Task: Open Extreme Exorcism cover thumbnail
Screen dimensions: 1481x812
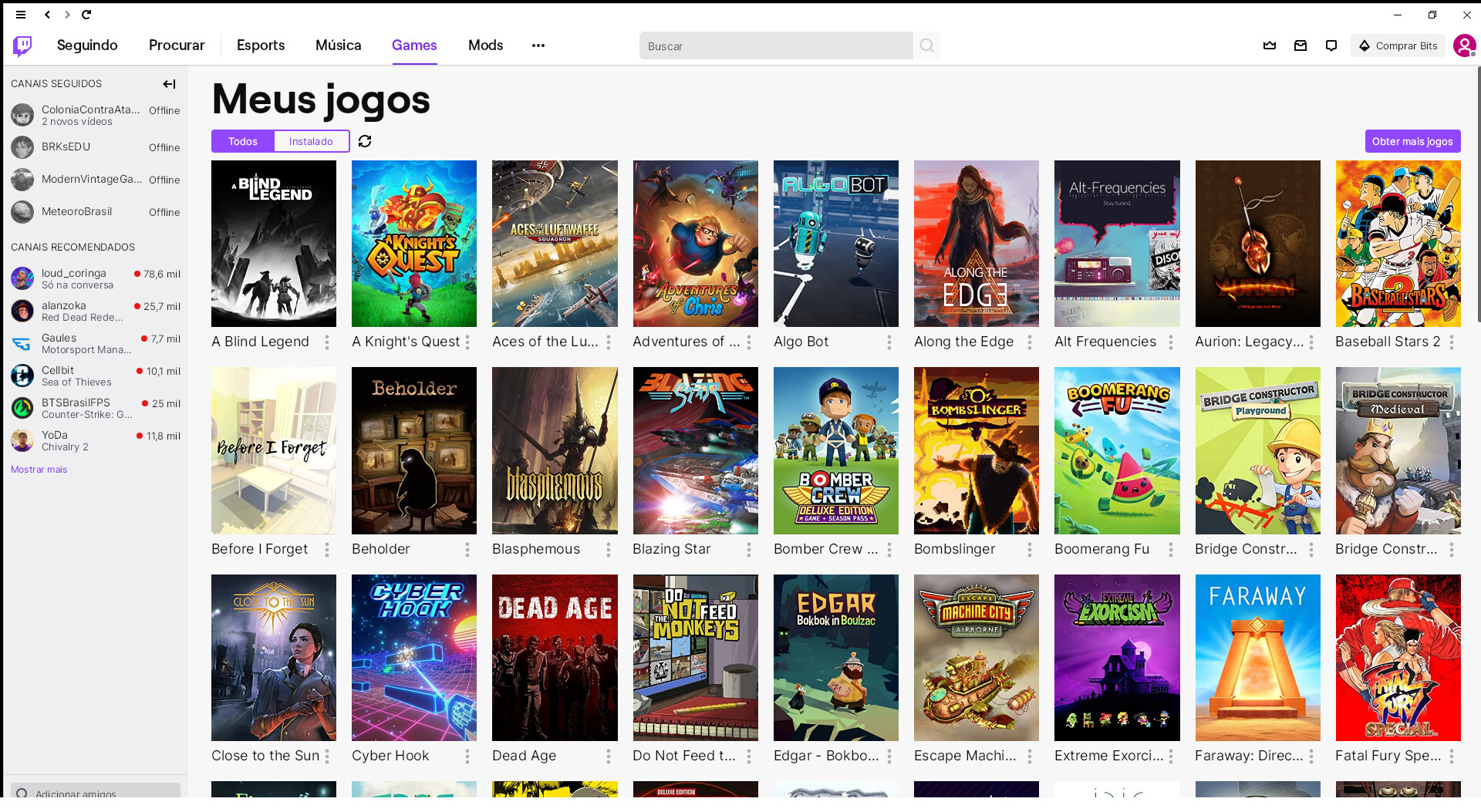Action: (1117, 658)
